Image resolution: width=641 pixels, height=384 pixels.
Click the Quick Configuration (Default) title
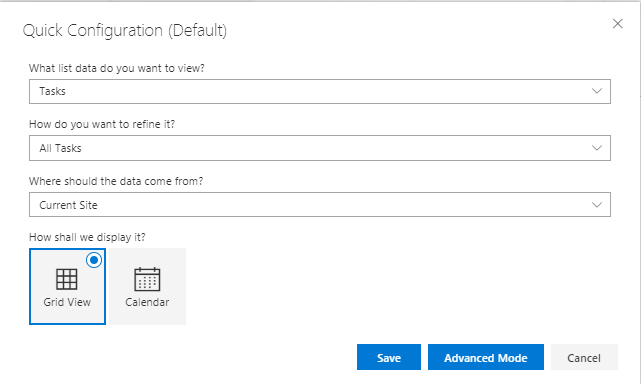point(125,31)
